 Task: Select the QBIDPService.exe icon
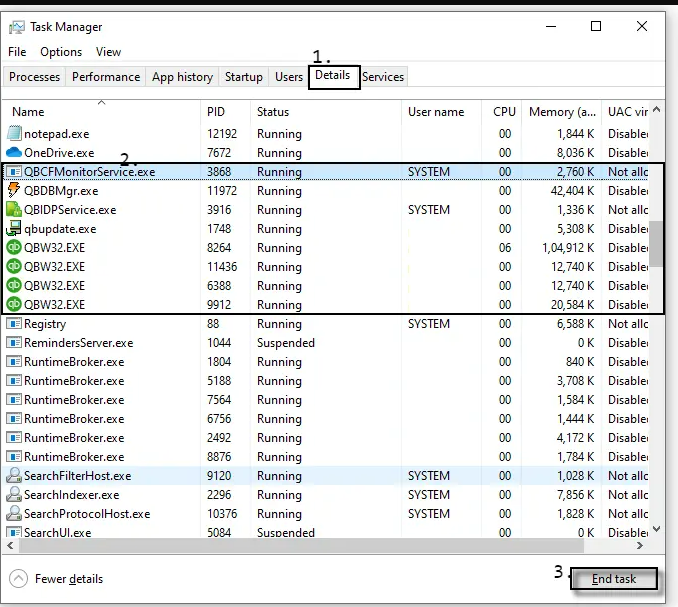[x=14, y=209]
